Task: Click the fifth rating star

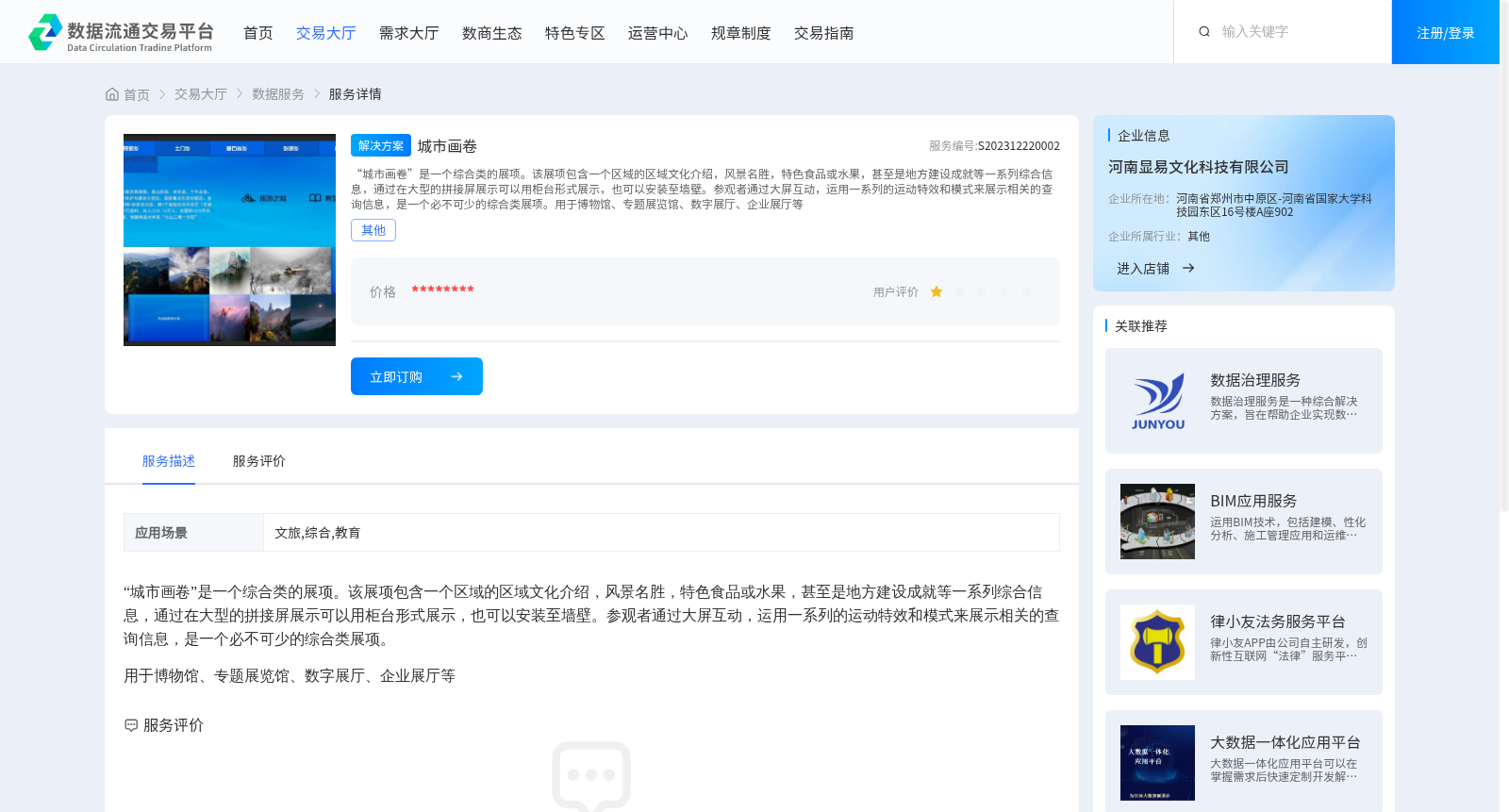Action: (1027, 292)
